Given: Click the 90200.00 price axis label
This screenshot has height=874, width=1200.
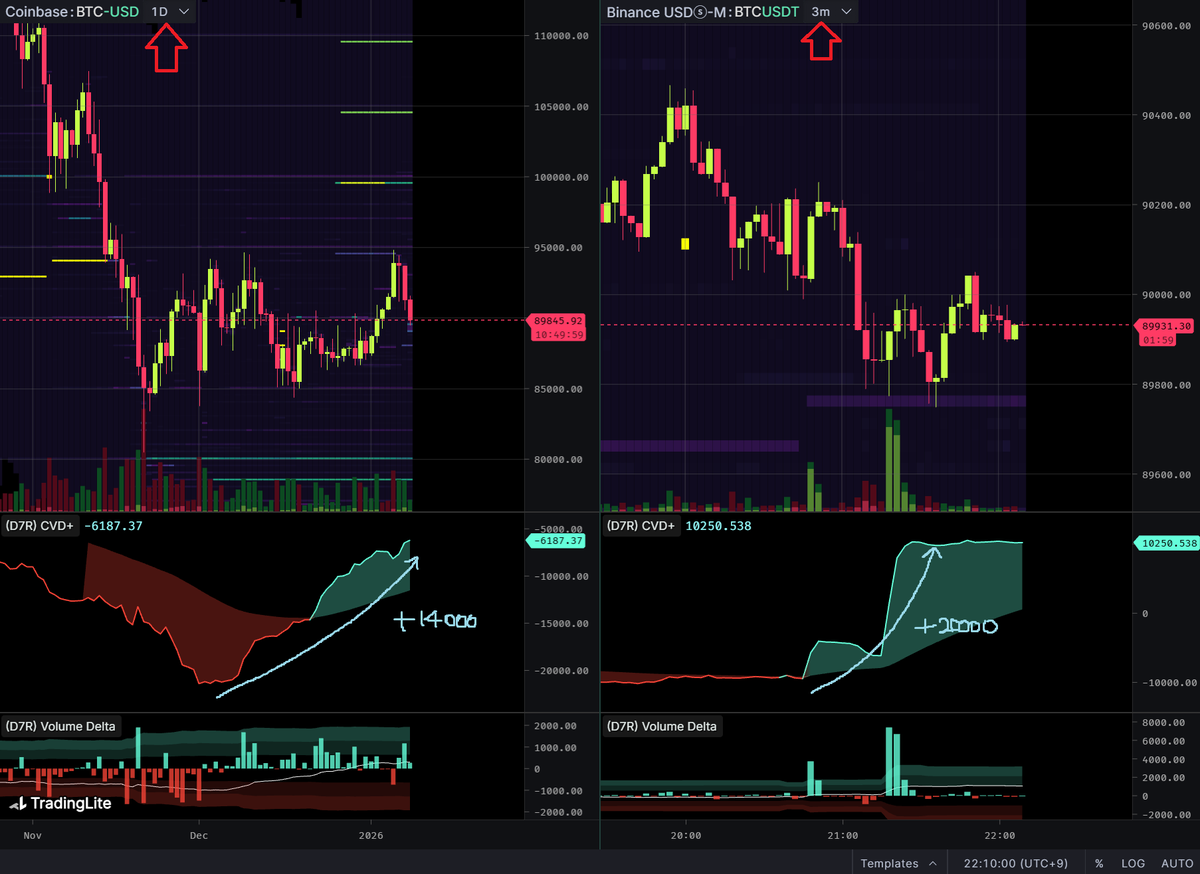Looking at the screenshot, I should click(1166, 206).
